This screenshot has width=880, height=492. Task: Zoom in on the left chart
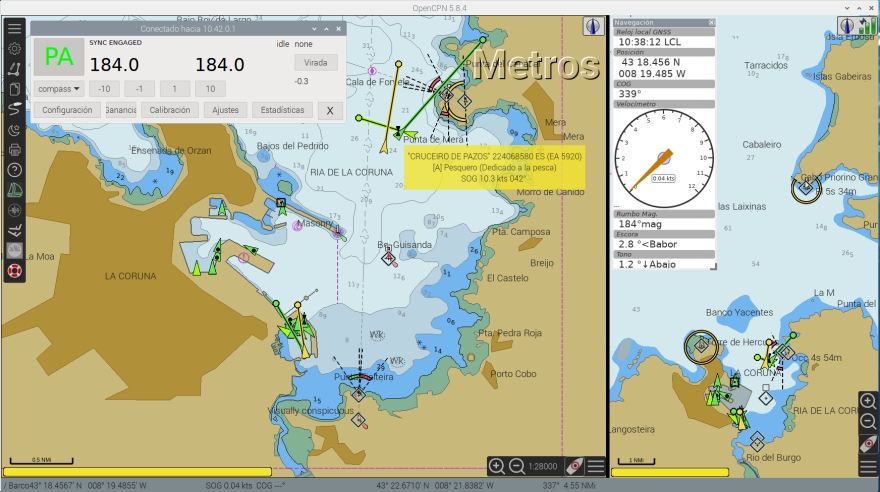tap(497, 466)
